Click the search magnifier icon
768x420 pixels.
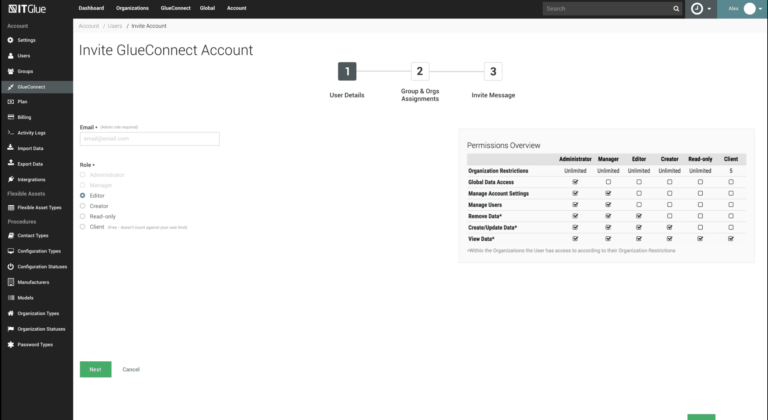tap(676, 9)
